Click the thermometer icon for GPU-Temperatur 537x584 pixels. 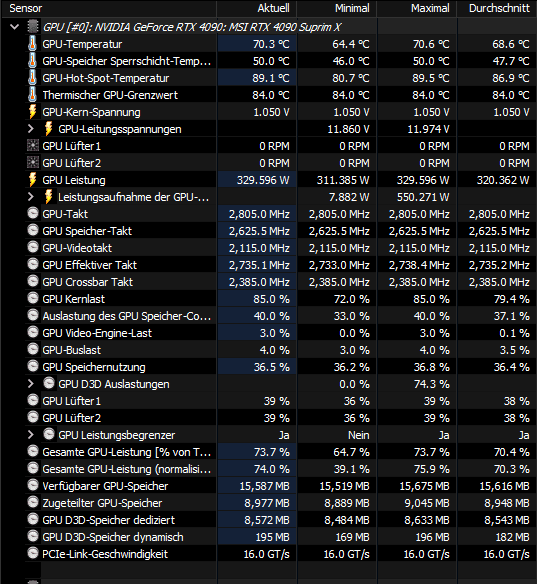pyautogui.click(x=33, y=44)
